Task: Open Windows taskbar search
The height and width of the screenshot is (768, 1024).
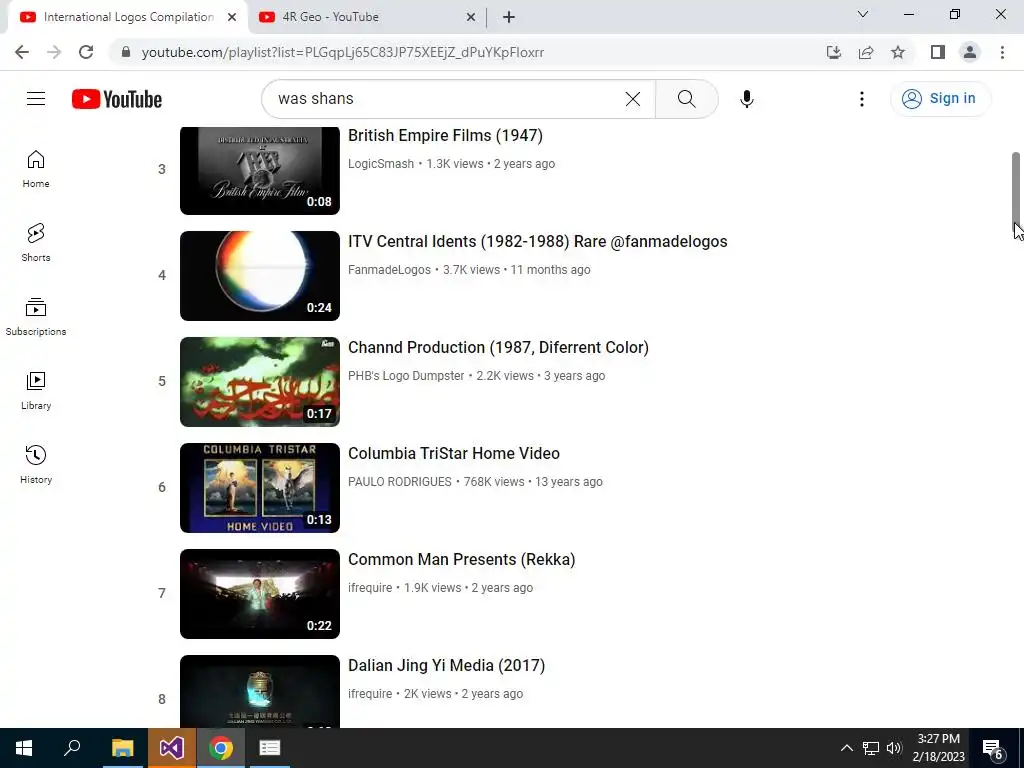Action: [x=72, y=748]
